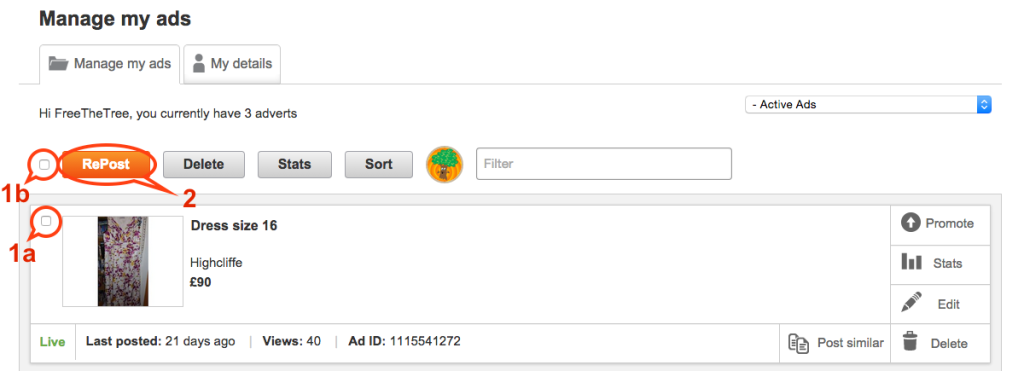
Task: Click the person icon on My details tab
Action: [199, 63]
